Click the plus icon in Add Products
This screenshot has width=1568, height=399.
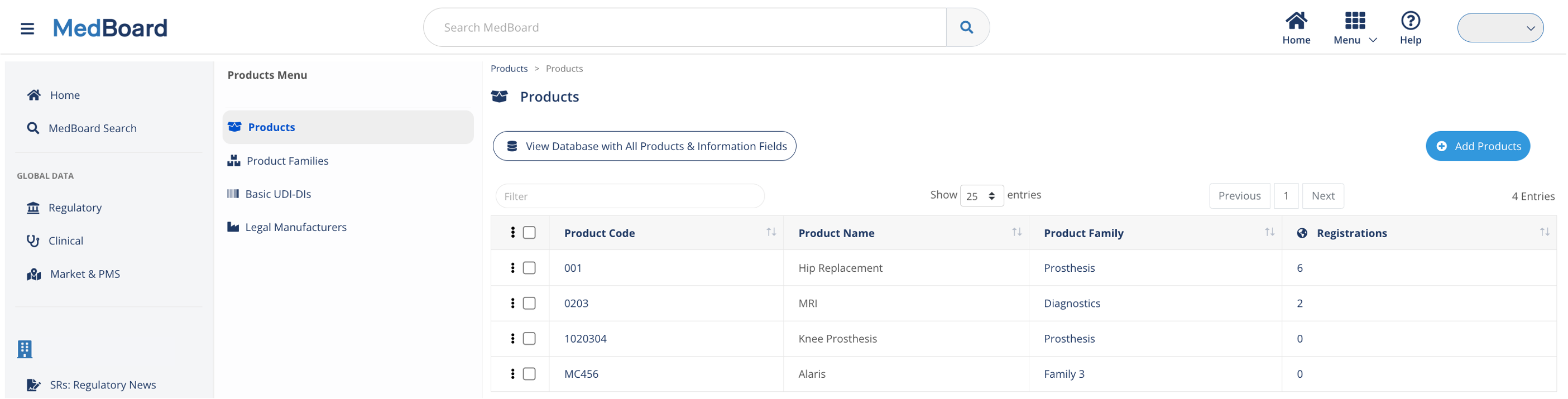point(1442,147)
